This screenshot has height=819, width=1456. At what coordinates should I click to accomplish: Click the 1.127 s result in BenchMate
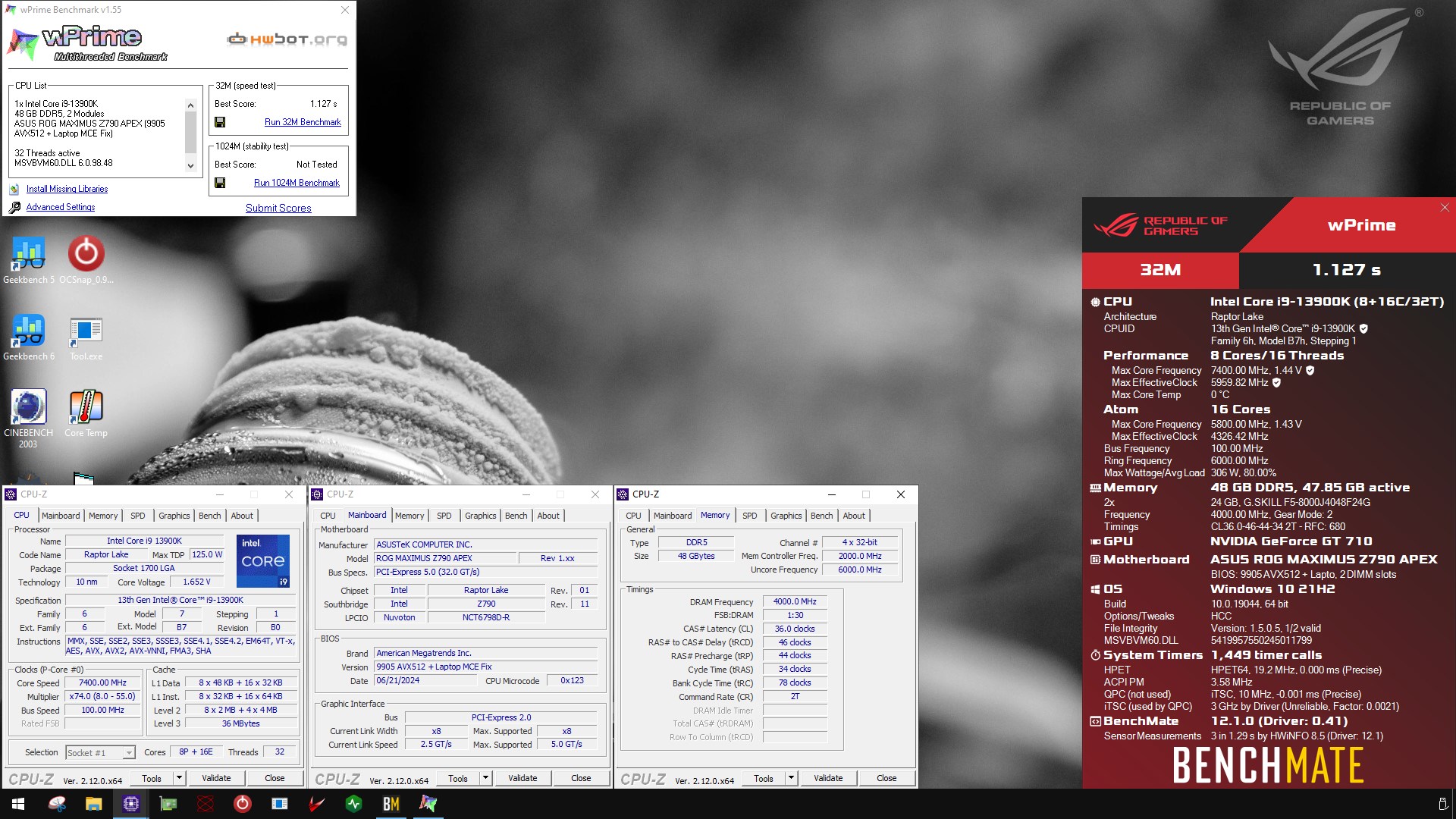pyautogui.click(x=1347, y=270)
